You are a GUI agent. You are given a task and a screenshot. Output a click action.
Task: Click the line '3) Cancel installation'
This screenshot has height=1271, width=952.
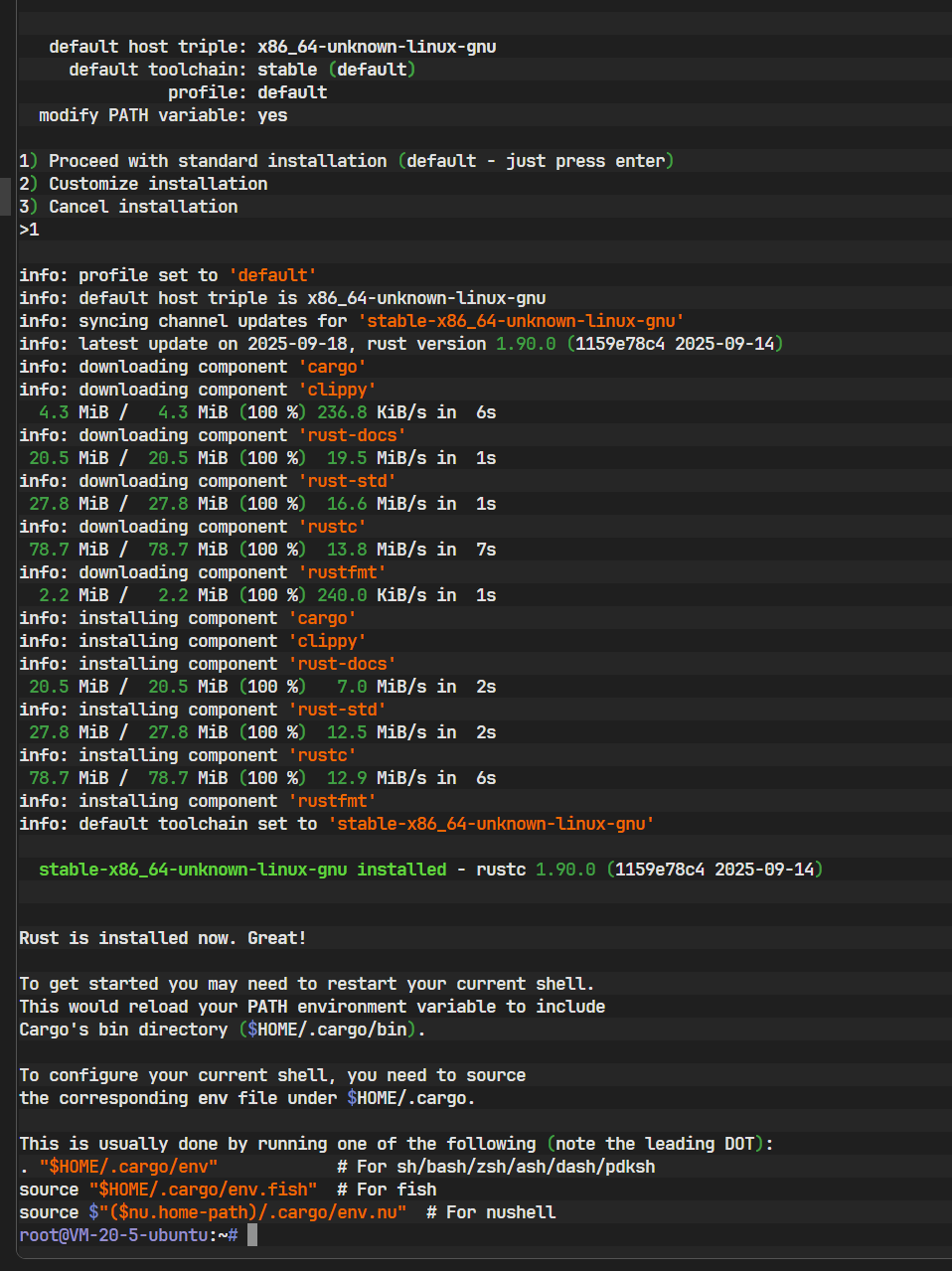tap(128, 207)
